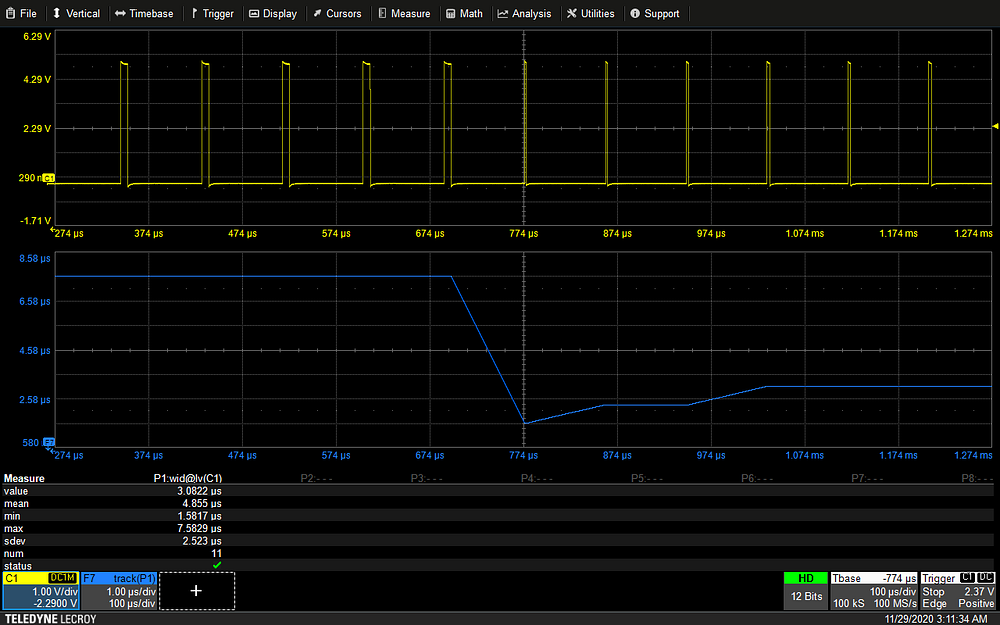Open the Display menu

point(273,13)
